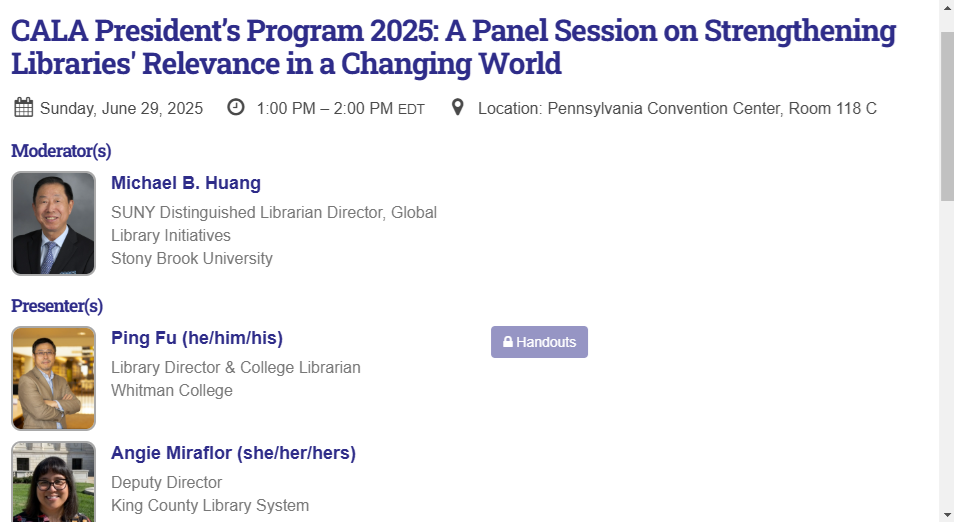Open the locked Handouts button

tap(539, 342)
